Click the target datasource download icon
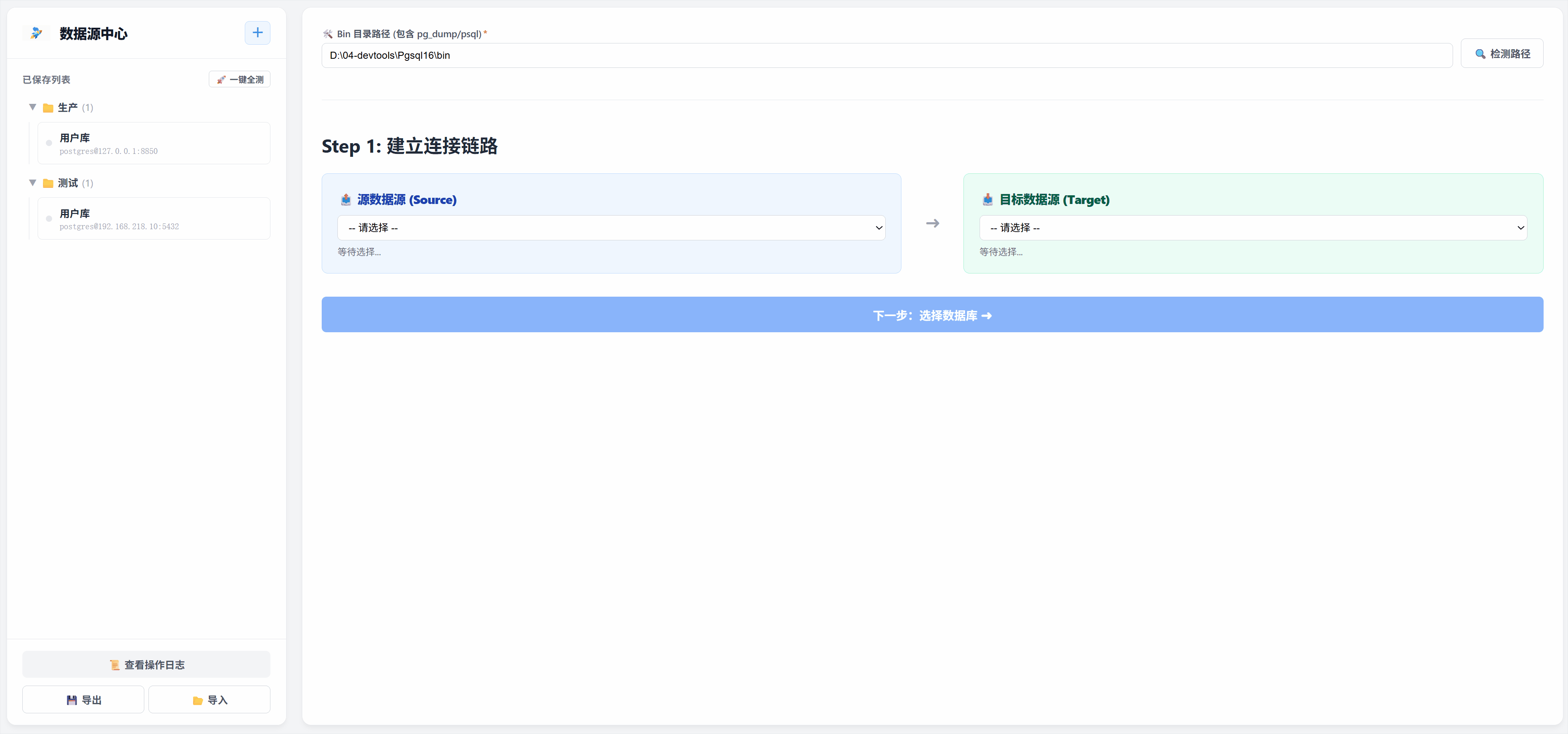Viewport: 1568px width, 734px height. click(987, 200)
